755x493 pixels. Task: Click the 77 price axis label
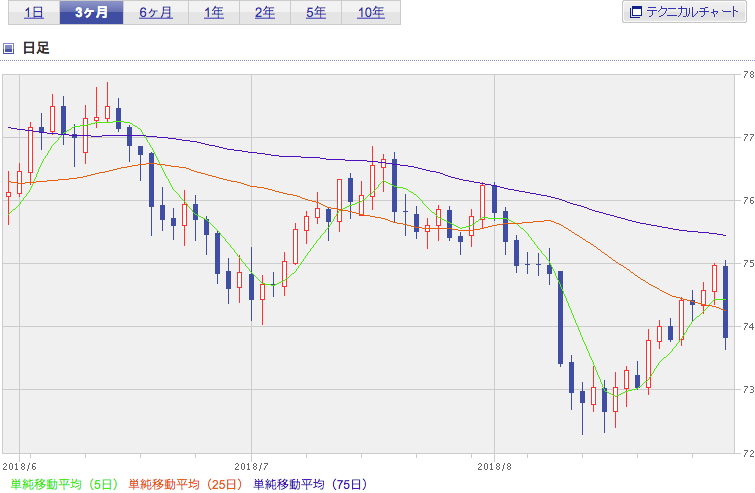coord(748,138)
